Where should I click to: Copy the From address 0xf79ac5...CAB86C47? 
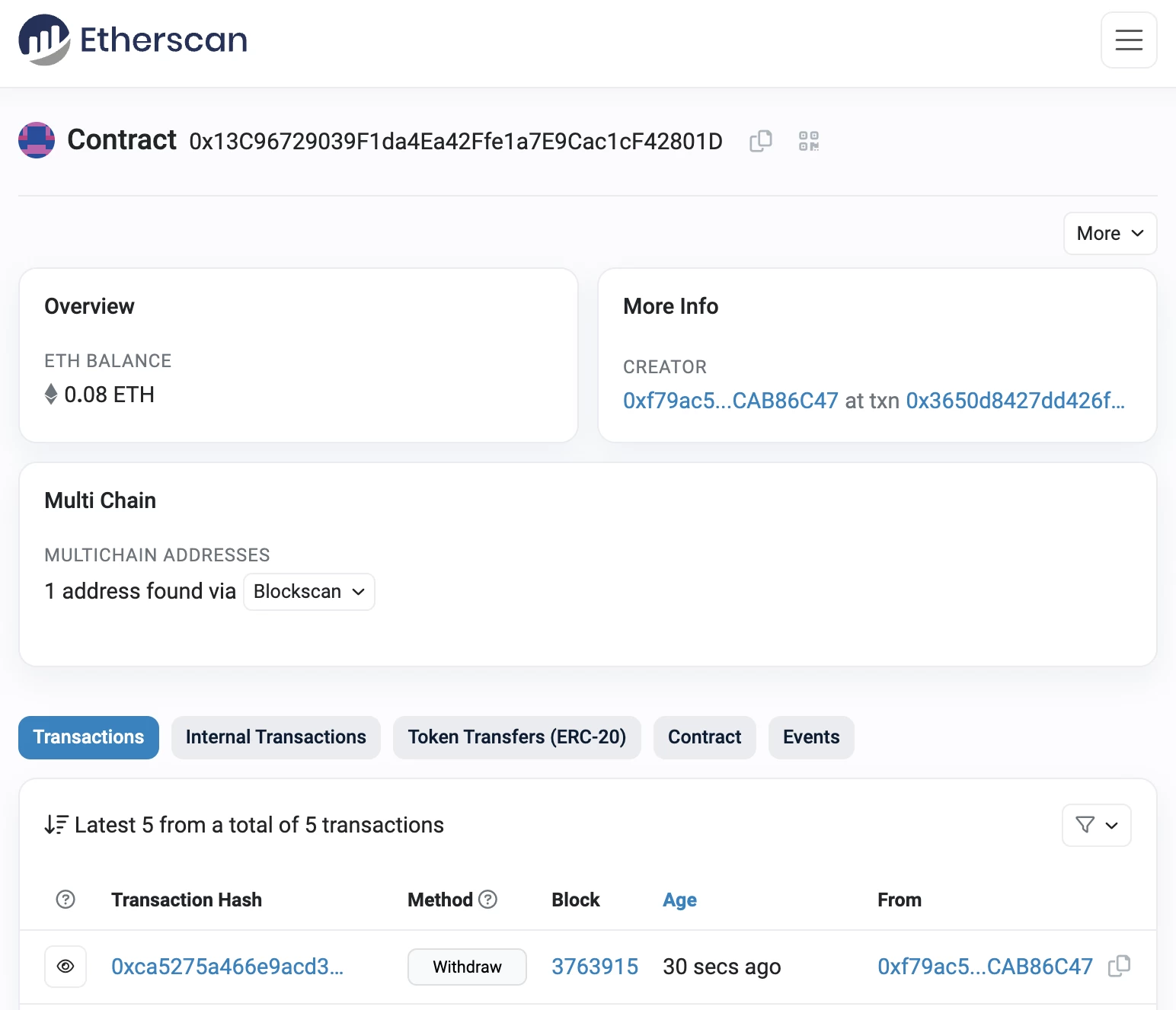pyautogui.click(x=1119, y=966)
